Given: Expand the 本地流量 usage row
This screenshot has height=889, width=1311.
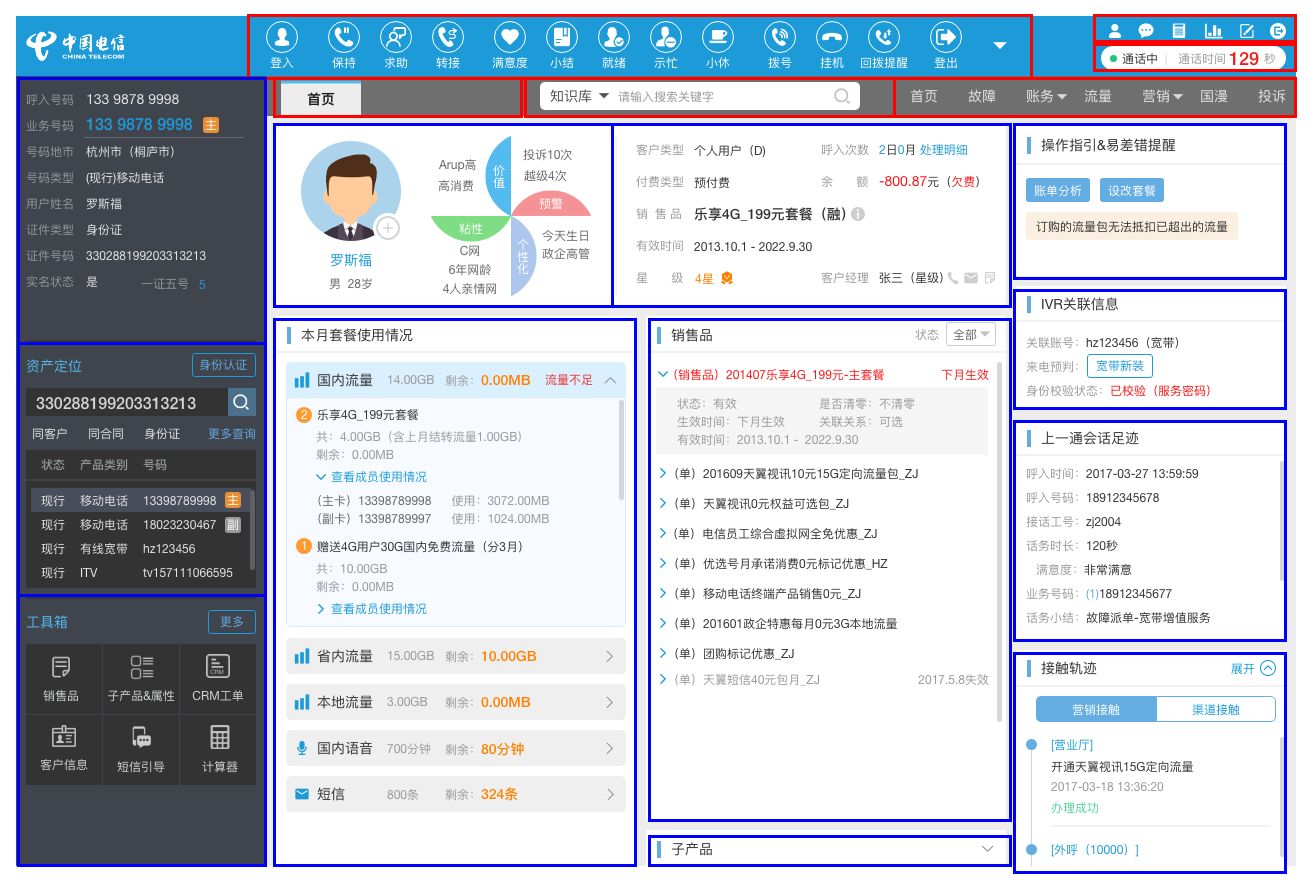Looking at the screenshot, I should click(x=610, y=702).
